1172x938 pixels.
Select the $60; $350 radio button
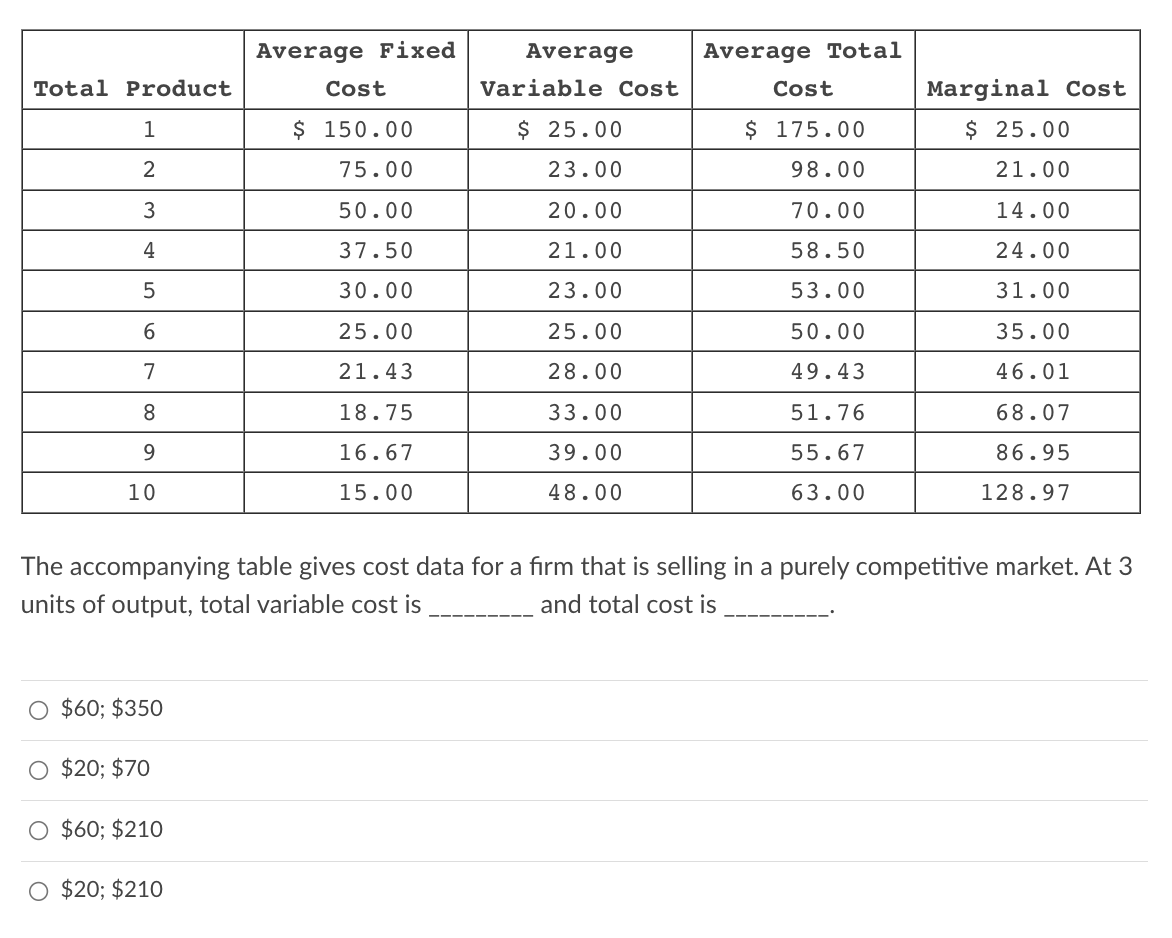[38, 710]
